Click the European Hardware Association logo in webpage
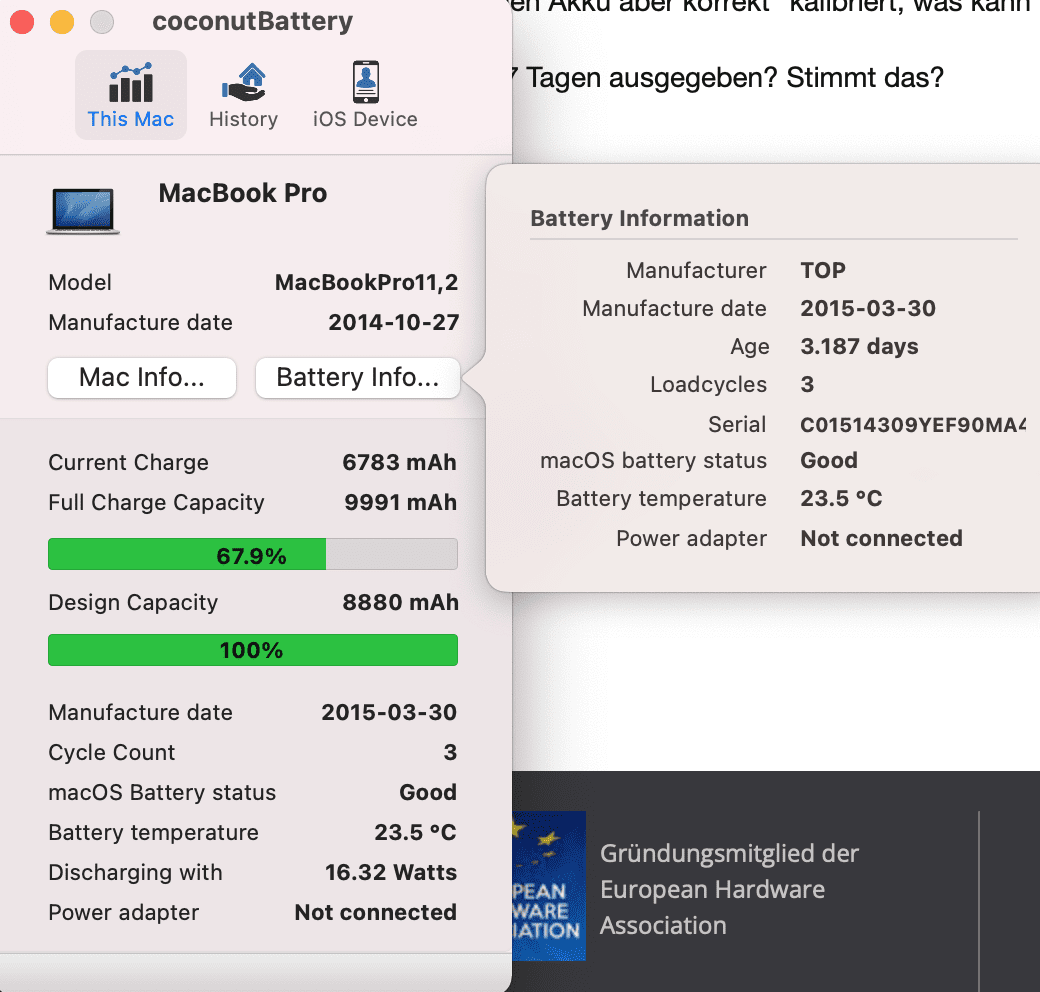1040x992 pixels. click(x=549, y=886)
